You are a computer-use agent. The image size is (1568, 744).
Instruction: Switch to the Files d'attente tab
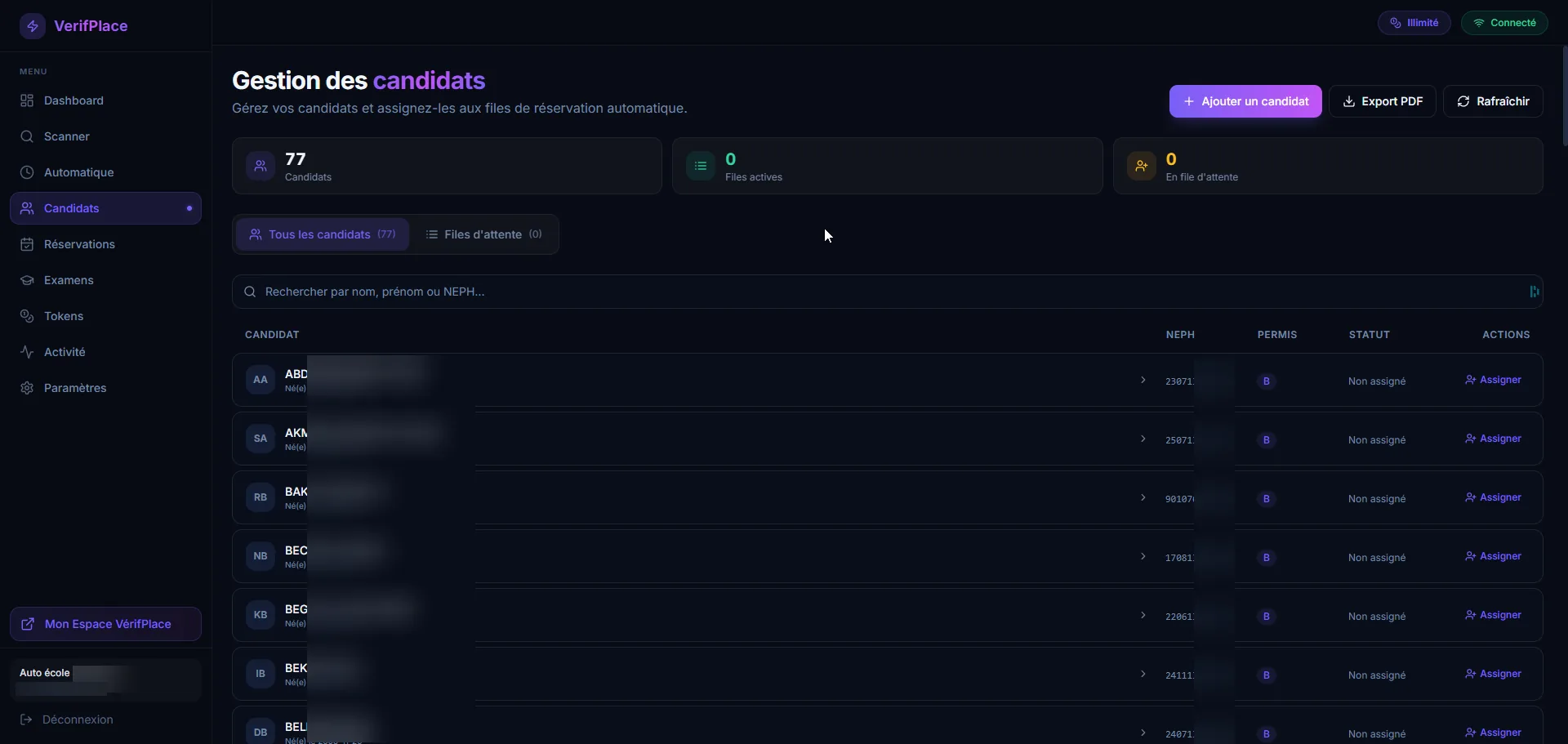483,234
